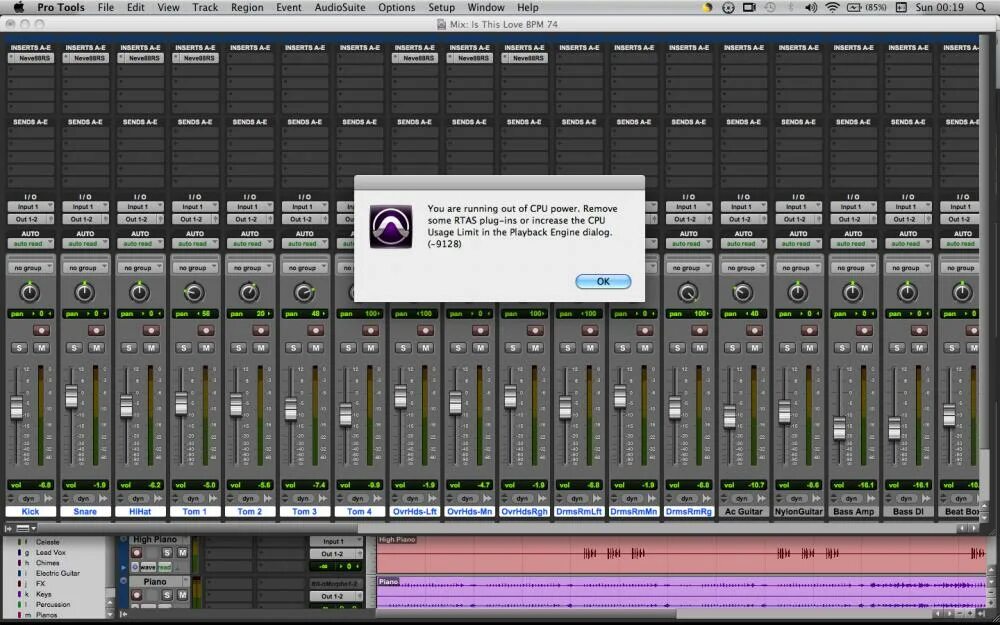1000x625 pixels.
Task: Mute the OvrHds-Mn track
Action: (x=480, y=348)
